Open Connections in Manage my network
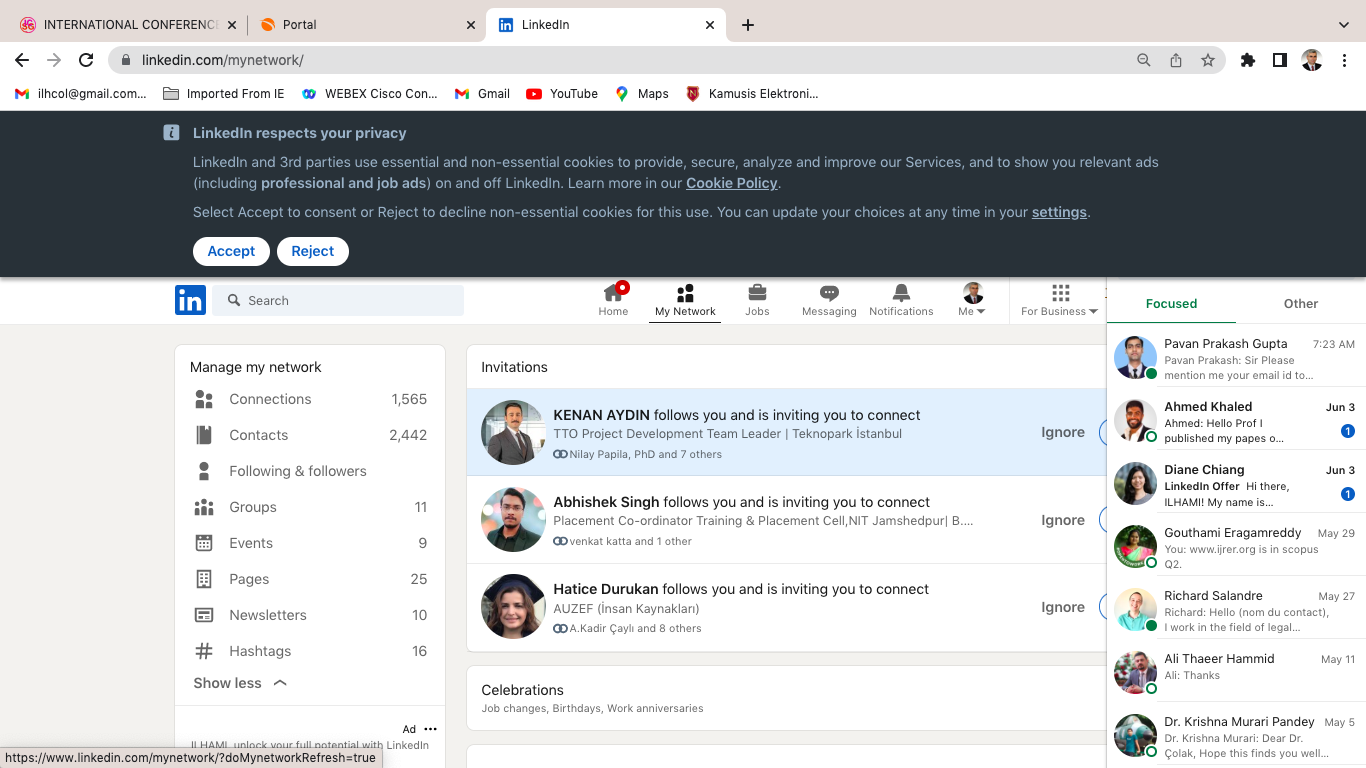1366x768 pixels. coord(310,399)
